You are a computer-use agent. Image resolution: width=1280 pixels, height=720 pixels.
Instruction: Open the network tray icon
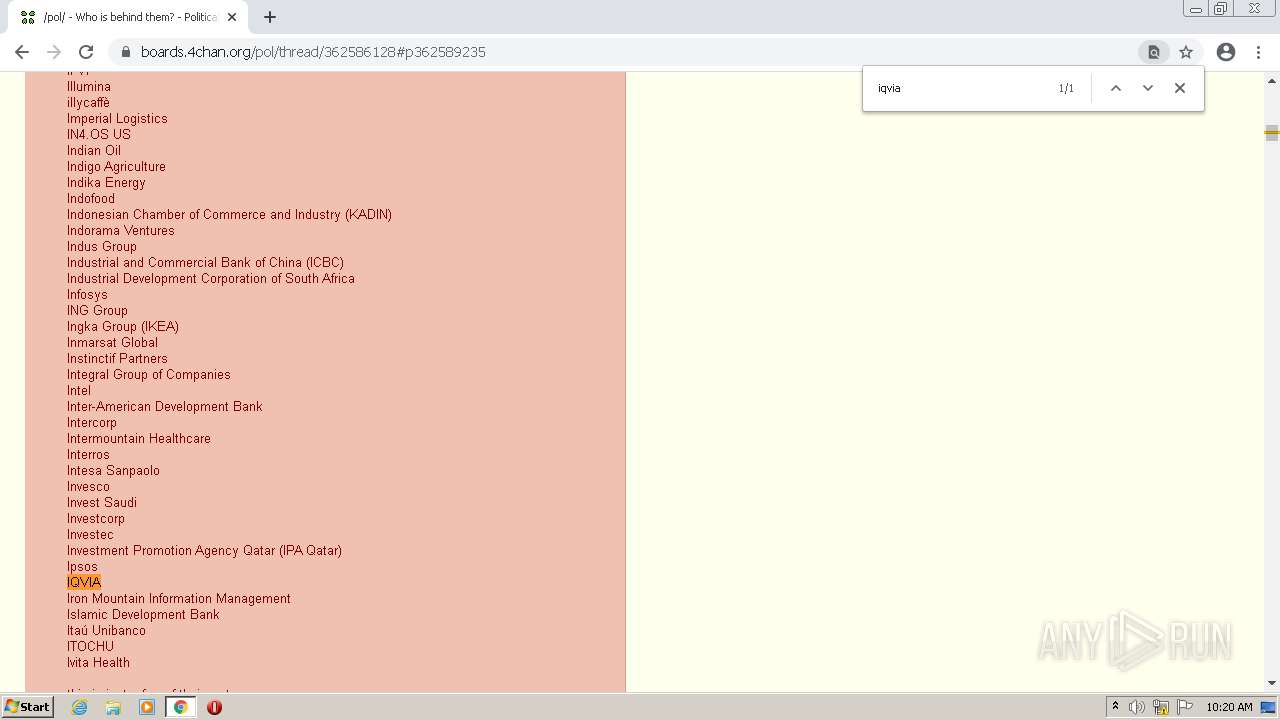click(1161, 707)
